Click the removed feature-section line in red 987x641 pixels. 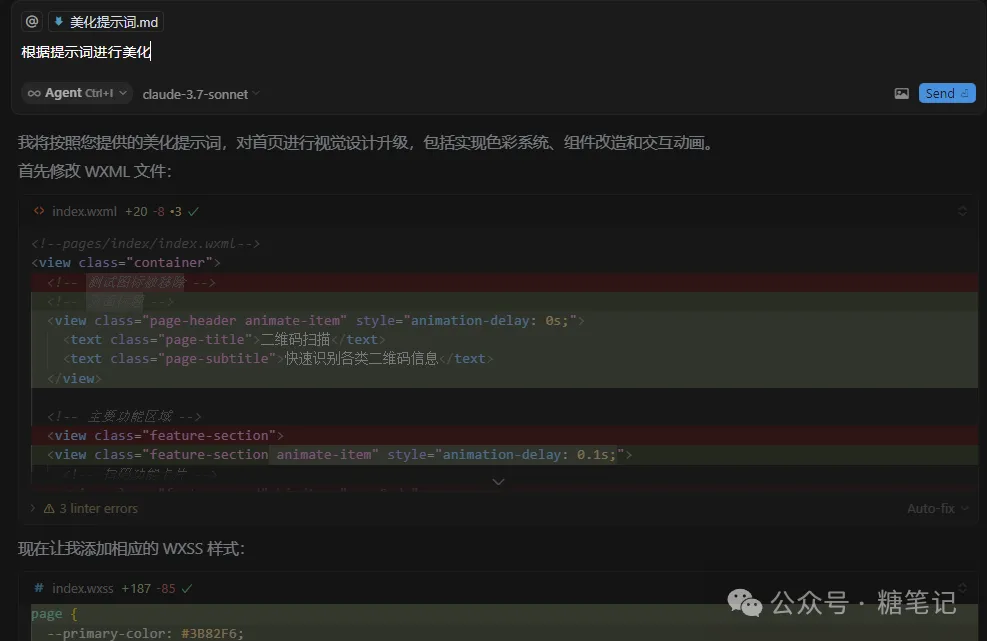pos(505,435)
